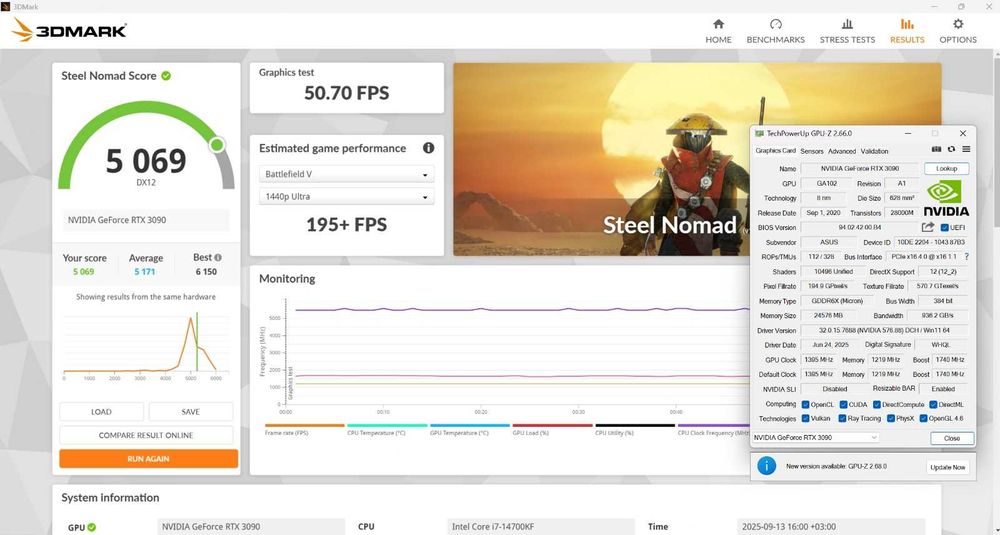Toggle the DirectML checkbox
The width and height of the screenshot is (1000, 535).
934,405
